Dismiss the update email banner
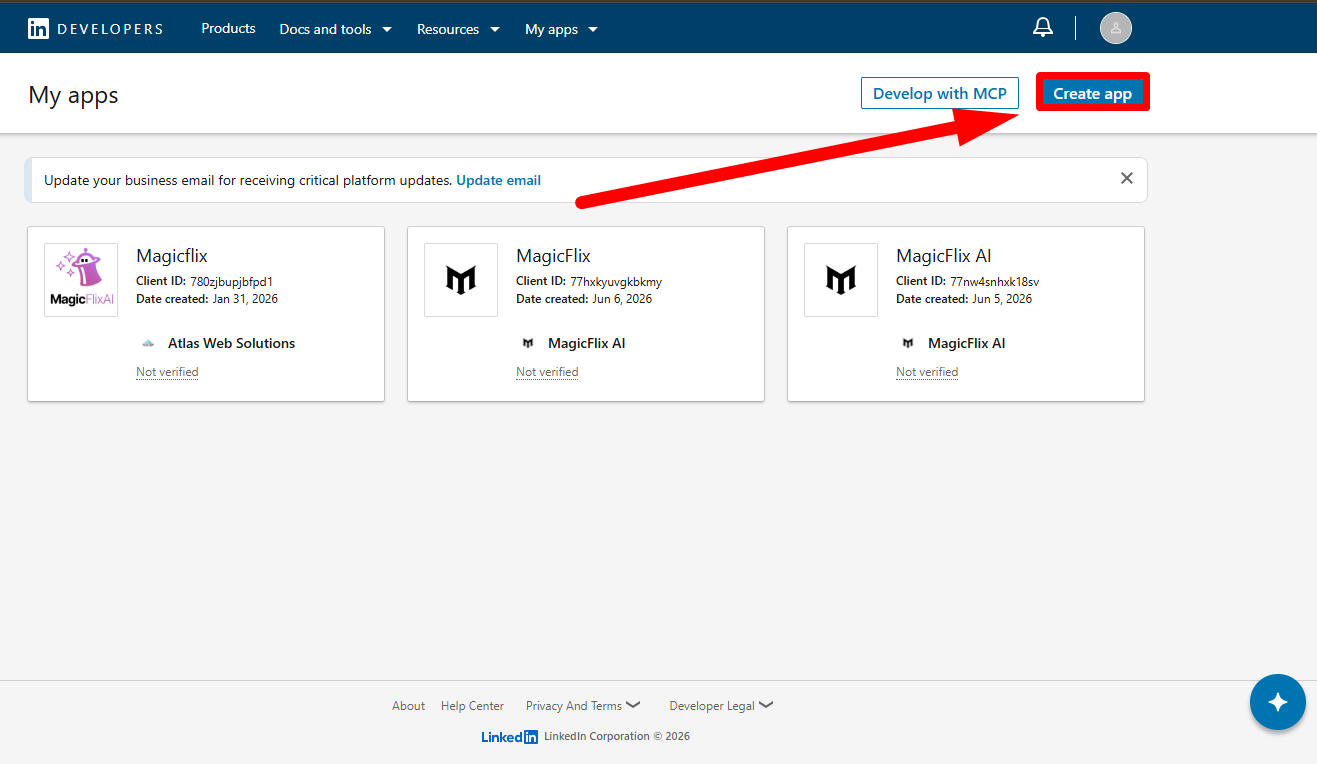 tap(1127, 178)
